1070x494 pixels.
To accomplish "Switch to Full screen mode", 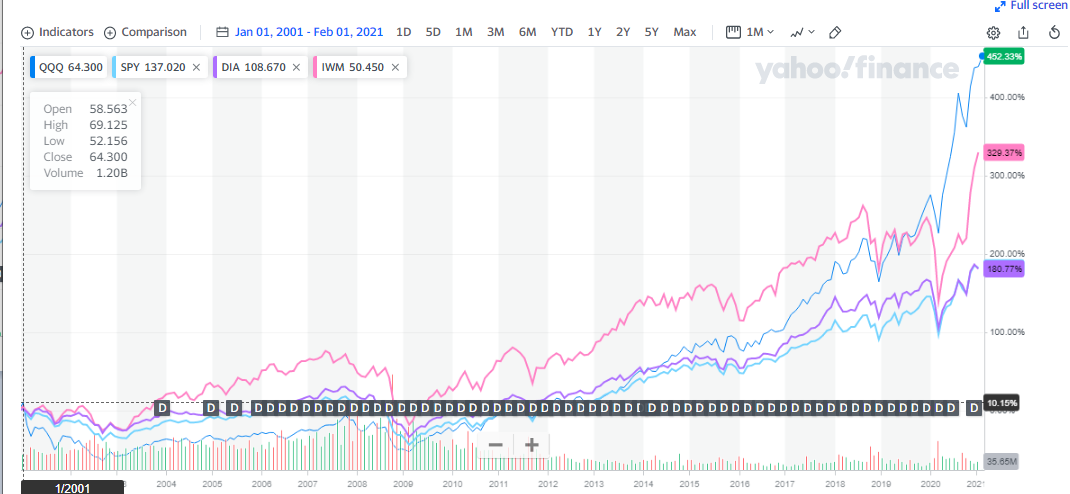I will pos(1030,5).
